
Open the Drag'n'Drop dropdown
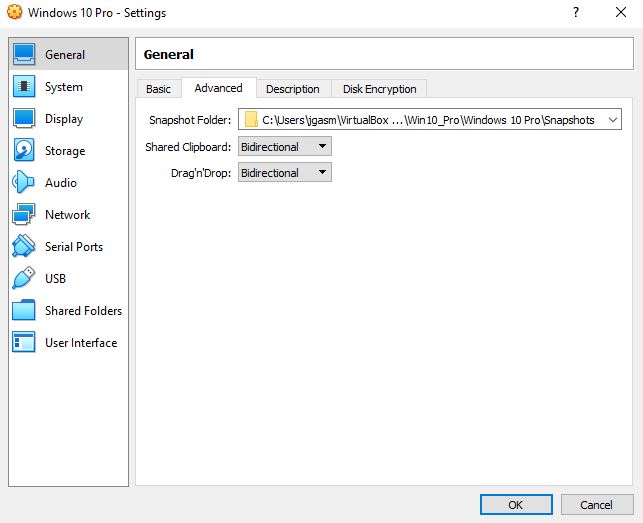click(285, 173)
